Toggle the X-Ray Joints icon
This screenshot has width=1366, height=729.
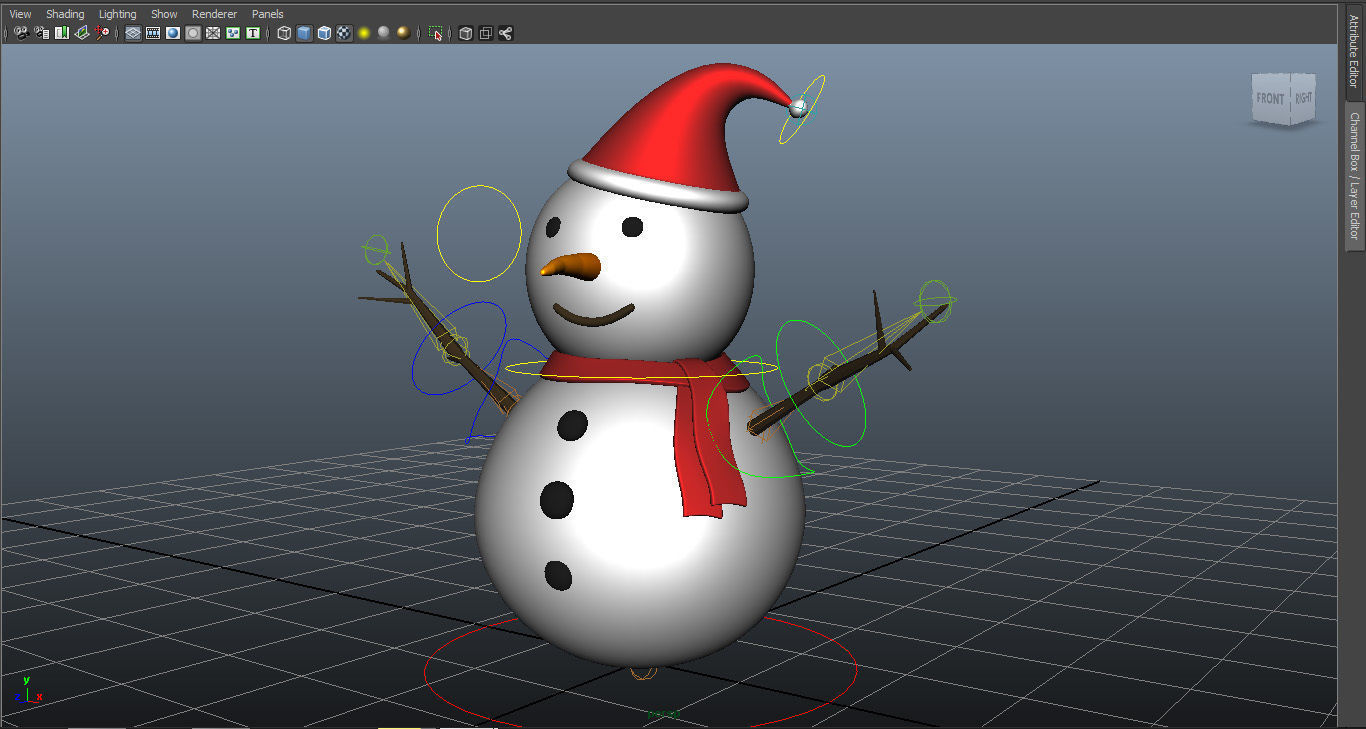tap(505, 33)
